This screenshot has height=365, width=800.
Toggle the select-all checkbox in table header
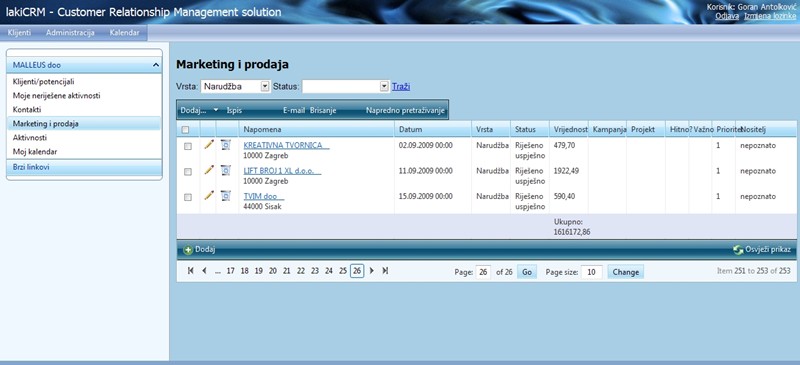click(x=185, y=130)
